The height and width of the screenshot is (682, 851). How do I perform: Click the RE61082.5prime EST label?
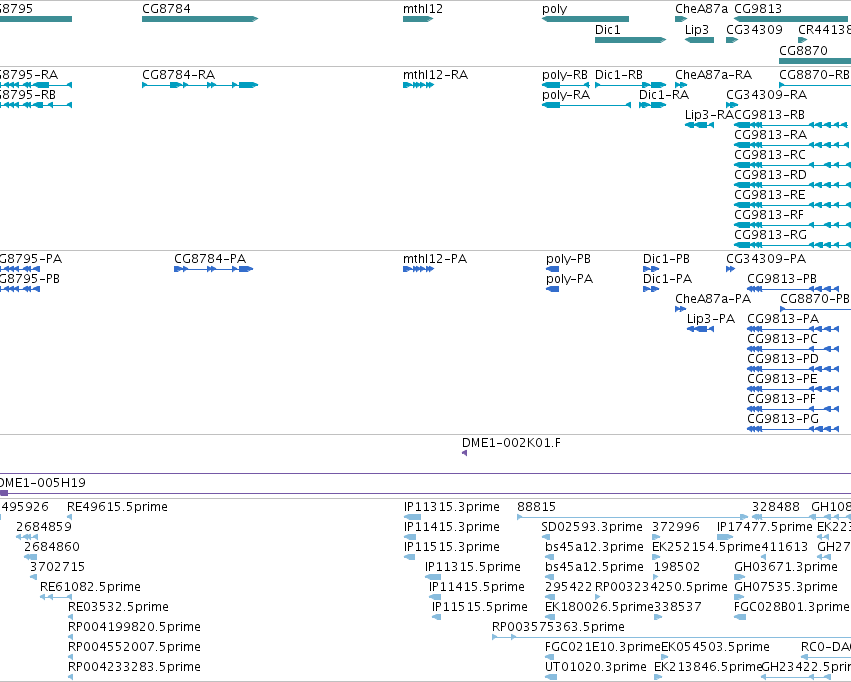tap(90, 587)
